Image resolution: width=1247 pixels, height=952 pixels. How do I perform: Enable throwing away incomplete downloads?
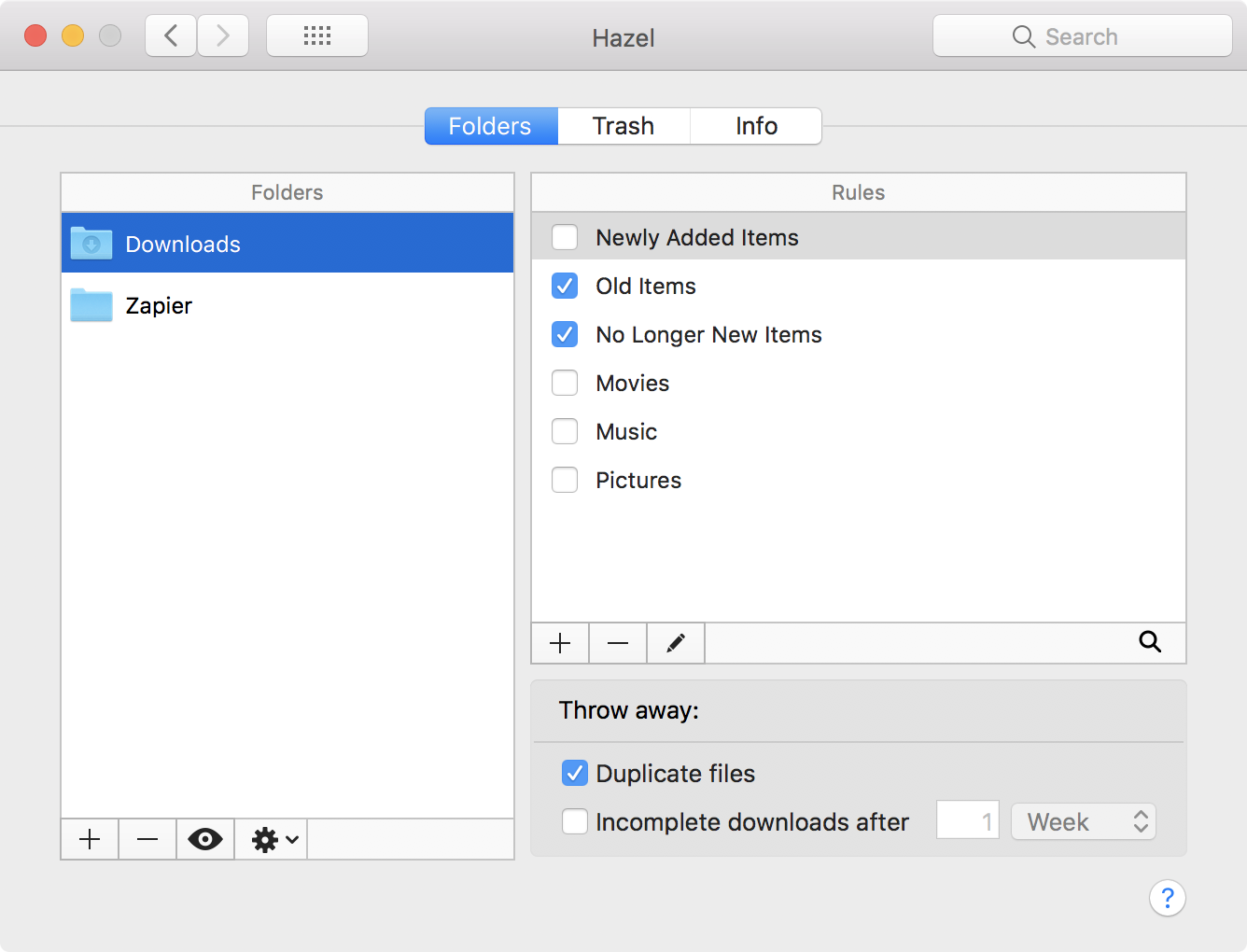click(x=575, y=821)
